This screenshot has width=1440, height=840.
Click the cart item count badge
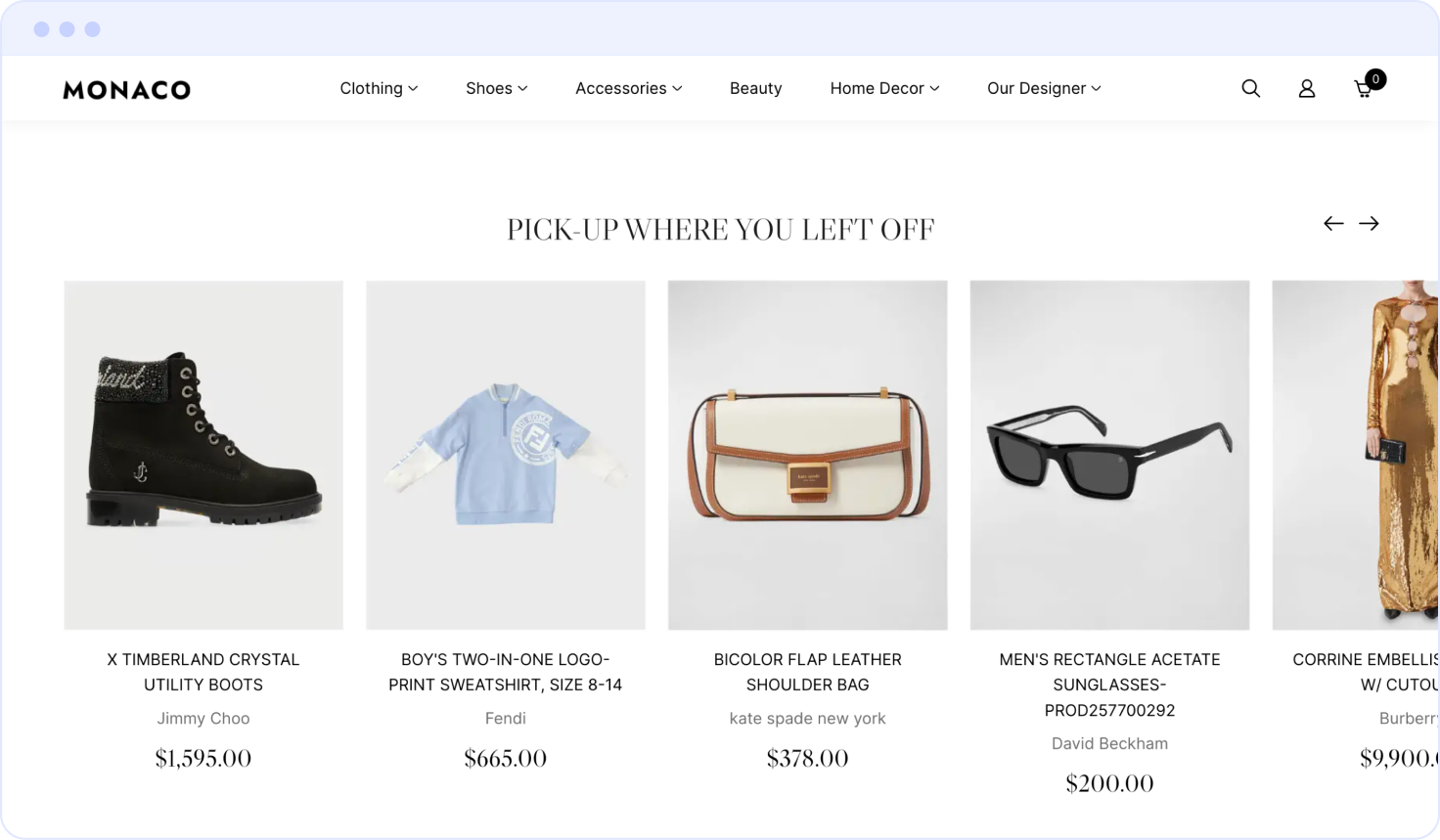(x=1375, y=79)
